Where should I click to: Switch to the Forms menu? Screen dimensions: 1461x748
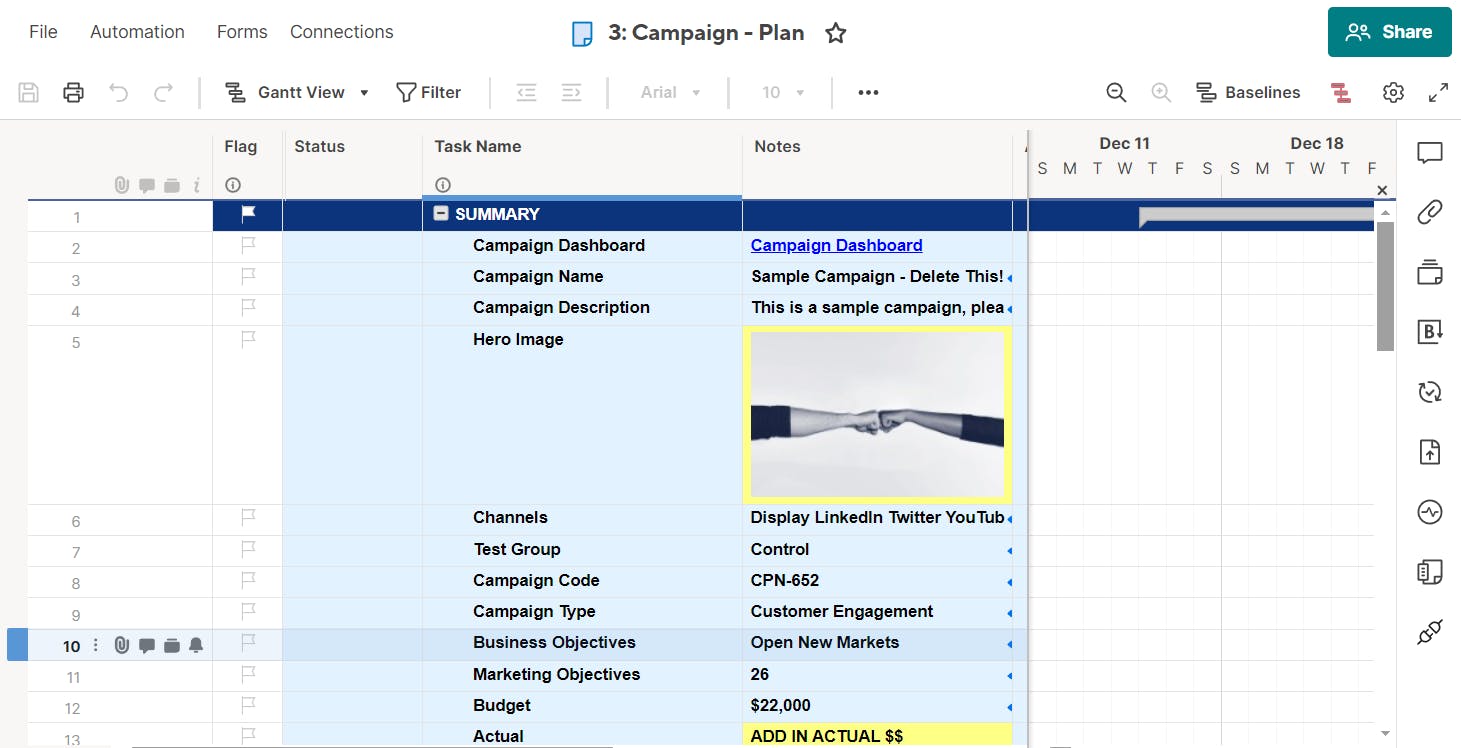point(241,31)
